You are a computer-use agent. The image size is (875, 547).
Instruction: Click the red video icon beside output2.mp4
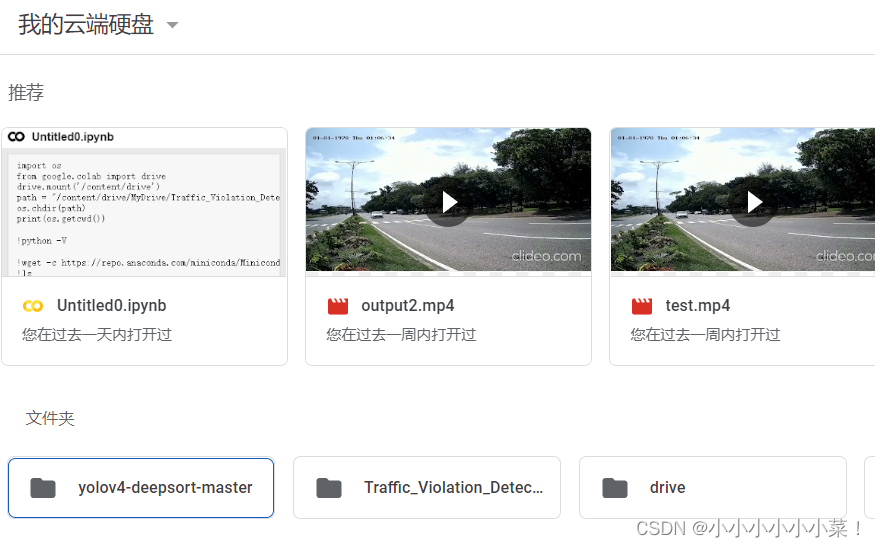pyautogui.click(x=338, y=306)
